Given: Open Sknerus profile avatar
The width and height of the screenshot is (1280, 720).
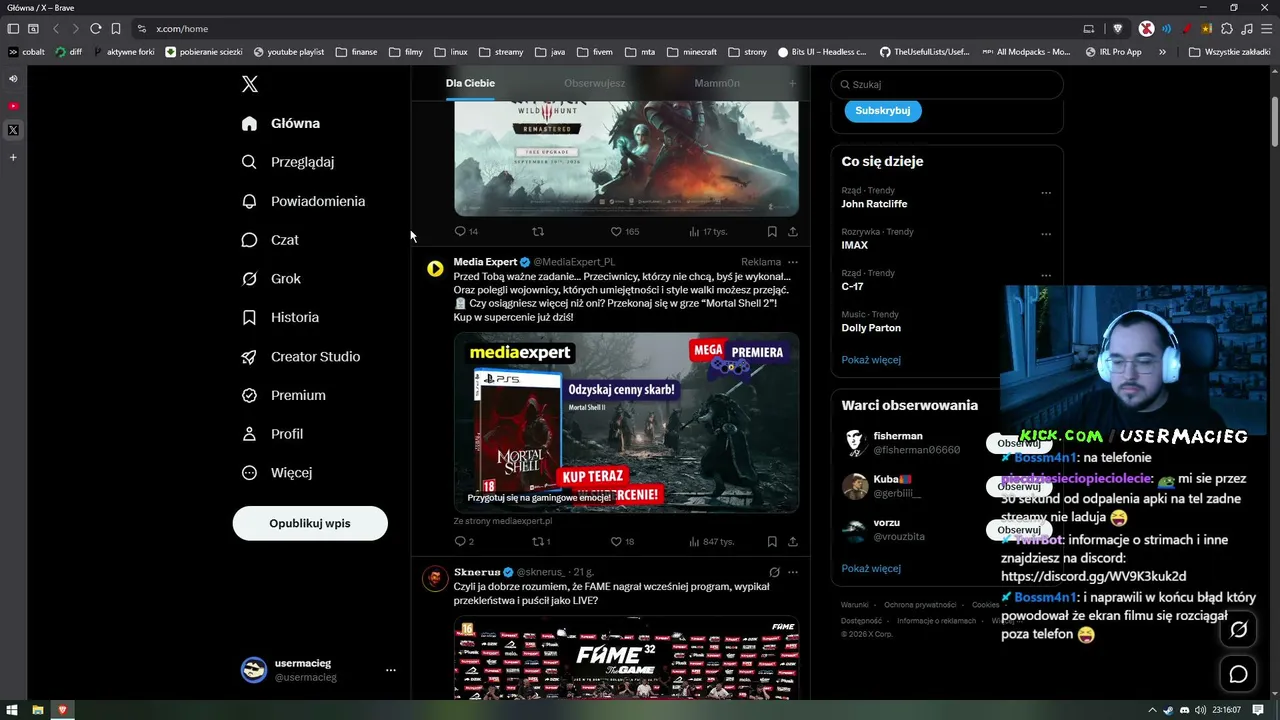Looking at the screenshot, I should [x=435, y=579].
